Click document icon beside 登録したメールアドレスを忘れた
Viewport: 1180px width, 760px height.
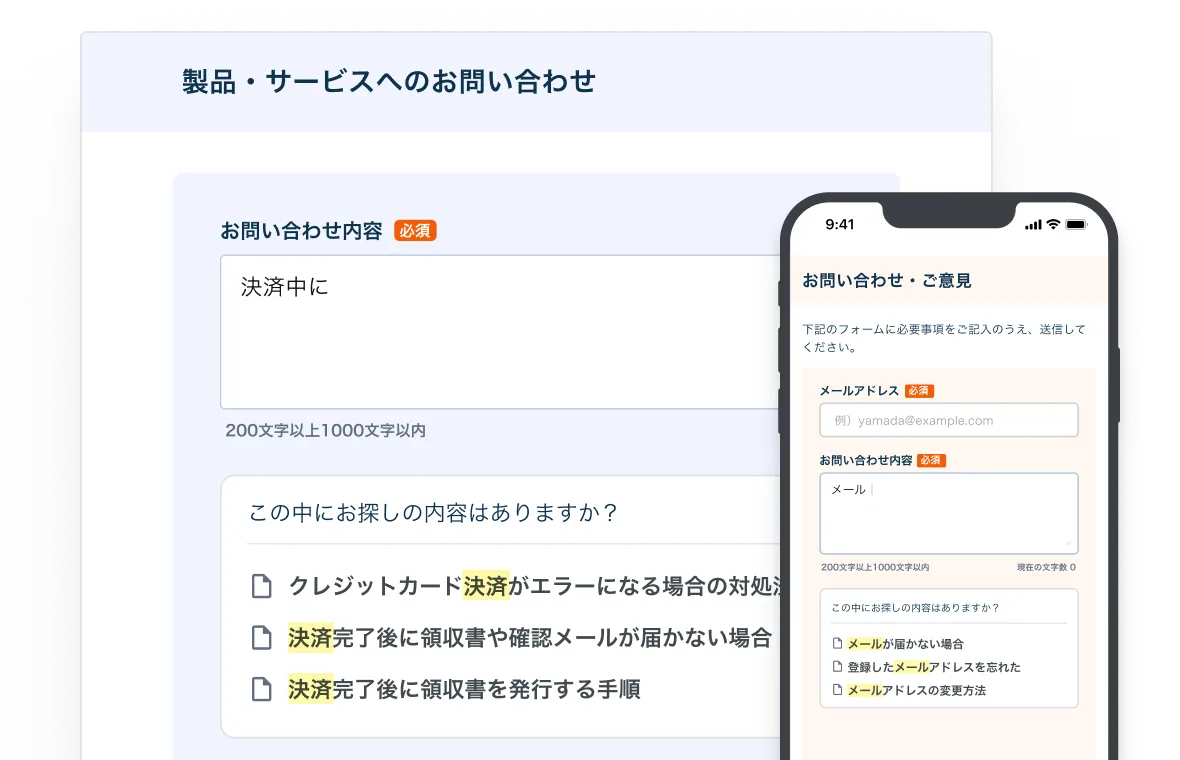click(837, 667)
